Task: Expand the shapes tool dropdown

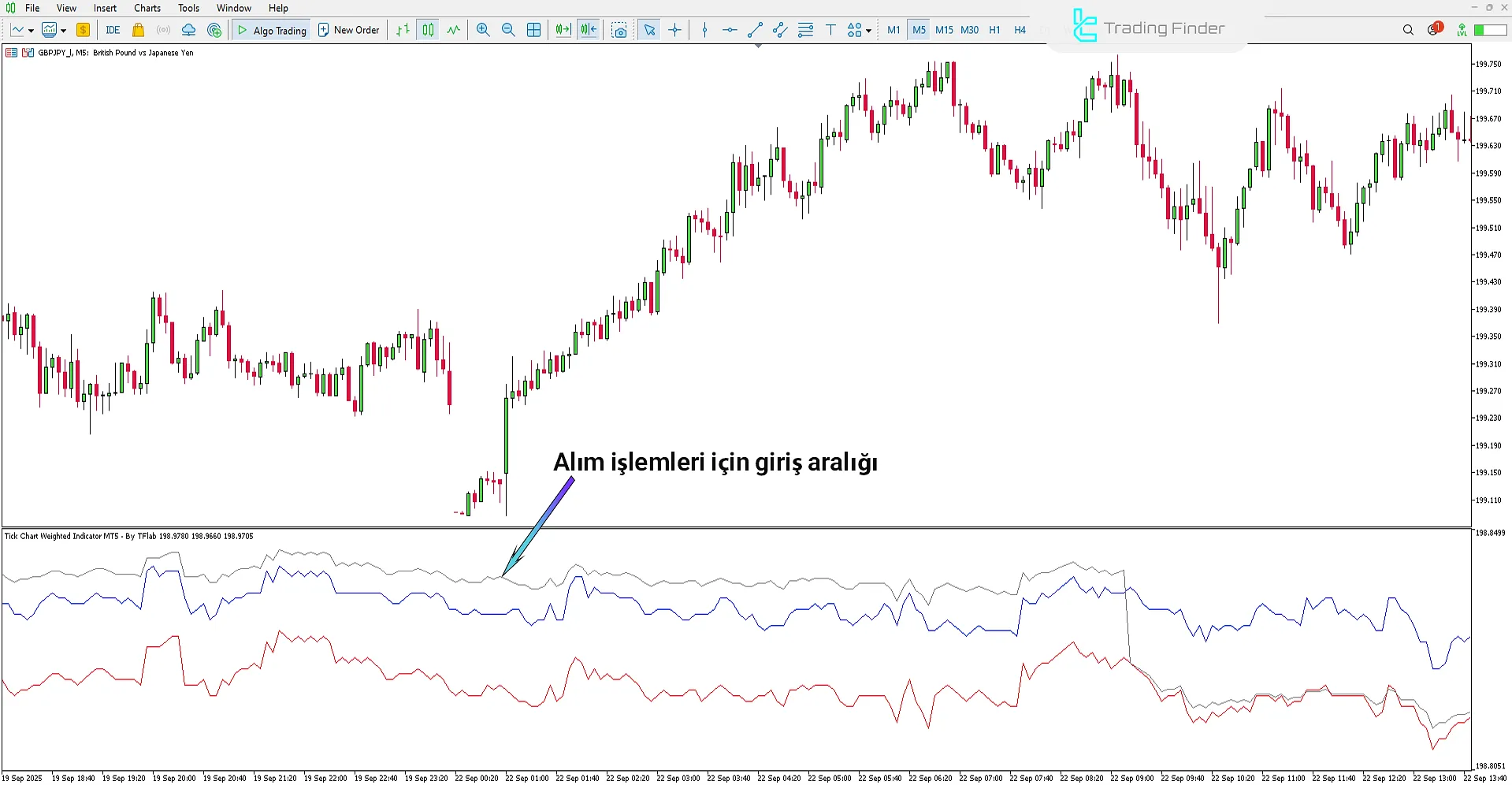Action: tap(869, 32)
